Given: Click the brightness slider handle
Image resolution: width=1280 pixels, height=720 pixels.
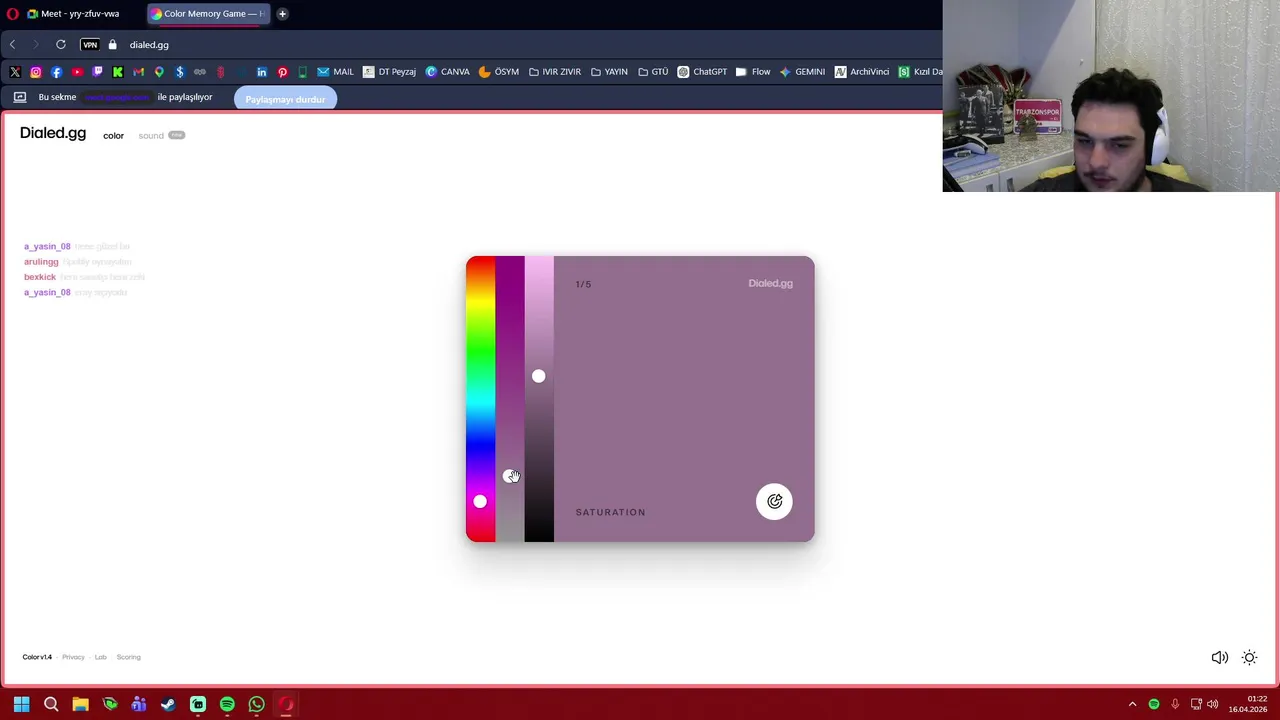Looking at the screenshot, I should coord(538,376).
